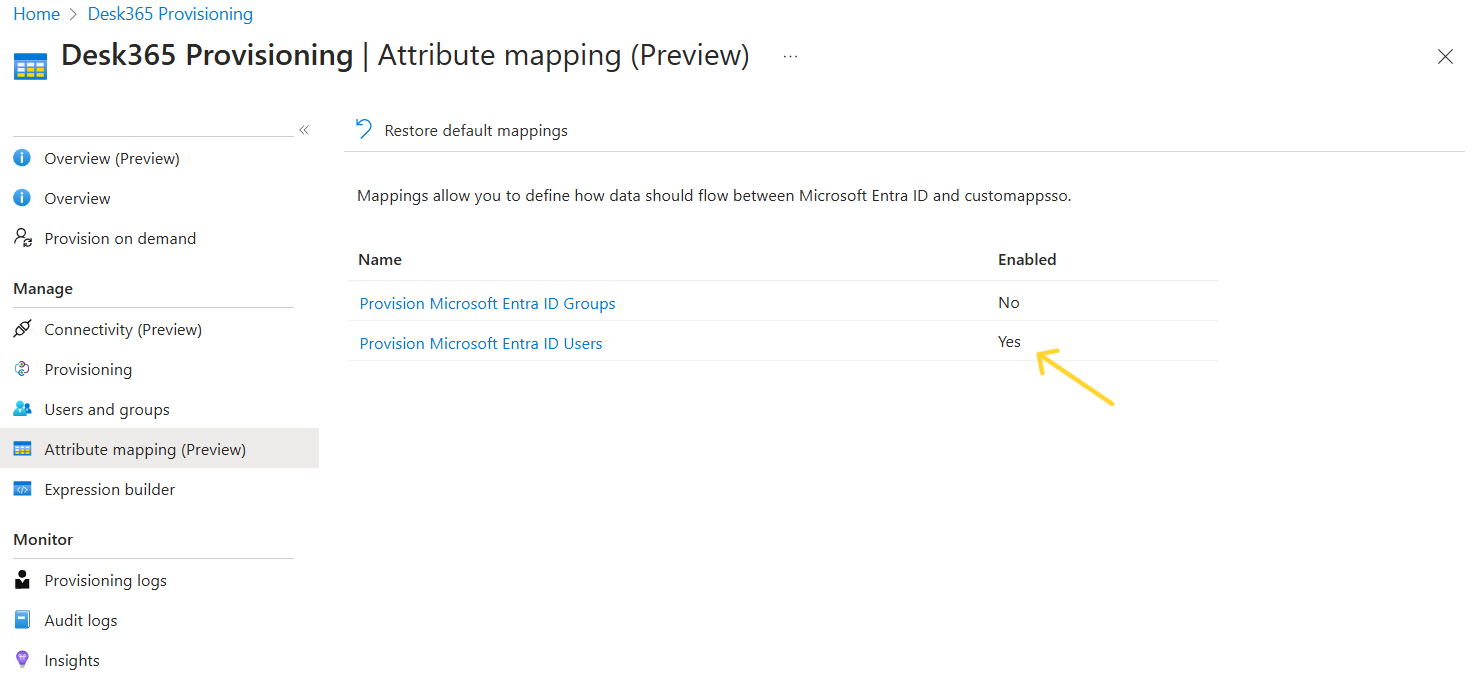This screenshot has height=682, width=1473.
Task: Open Provision Microsoft Entra ID Users mapping
Action: coord(480,342)
